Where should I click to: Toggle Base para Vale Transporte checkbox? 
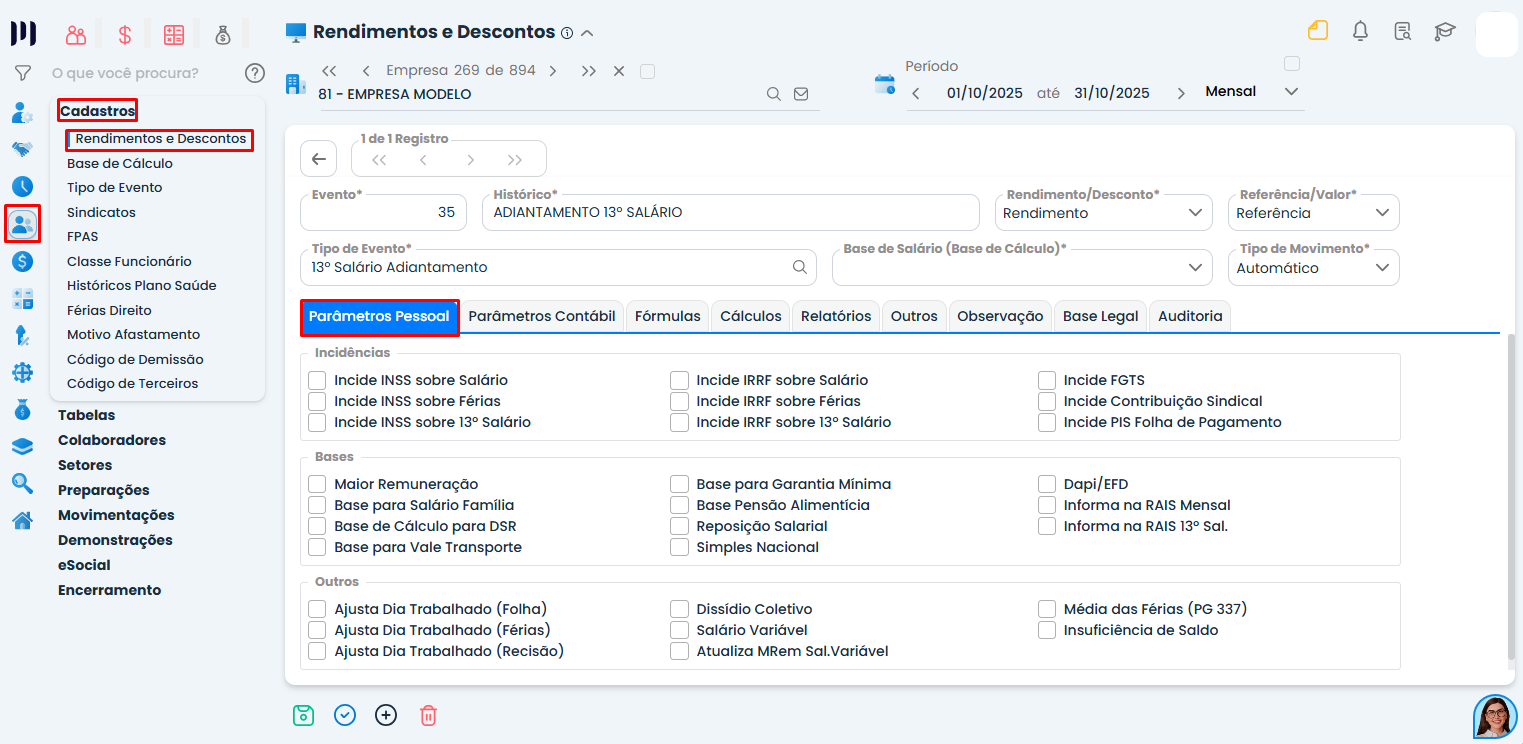click(318, 547)
